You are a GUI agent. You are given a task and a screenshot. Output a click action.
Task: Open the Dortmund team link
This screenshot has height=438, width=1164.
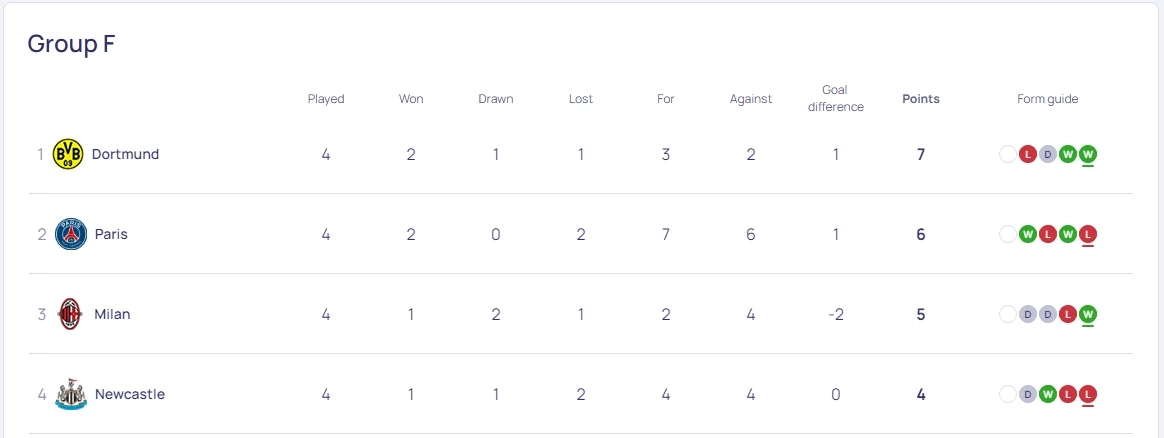125,154
